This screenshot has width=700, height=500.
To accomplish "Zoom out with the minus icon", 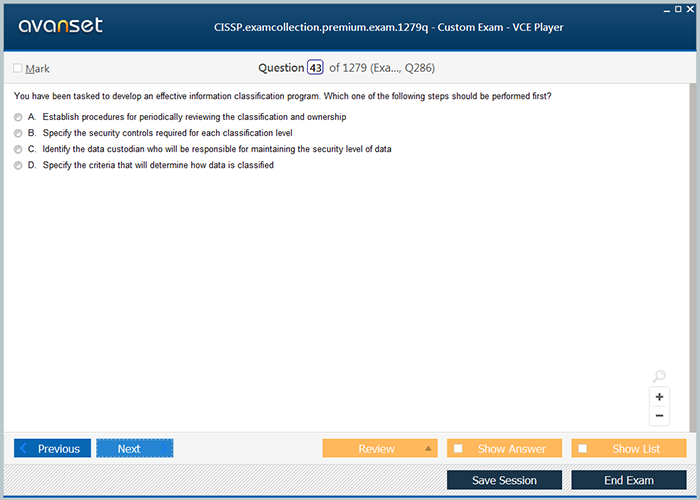I will point(659,415).
